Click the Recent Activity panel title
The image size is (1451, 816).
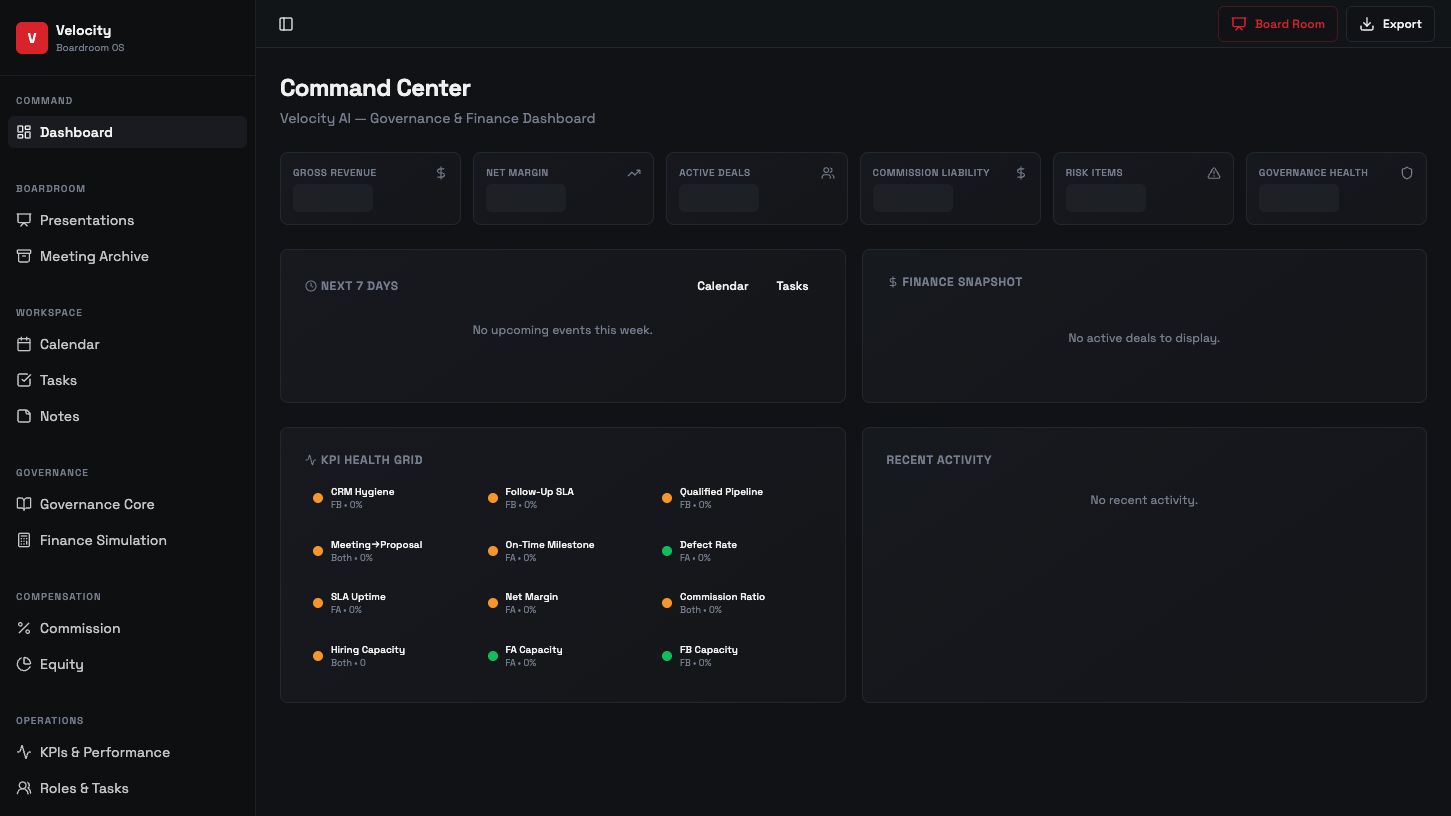(939, 460)
